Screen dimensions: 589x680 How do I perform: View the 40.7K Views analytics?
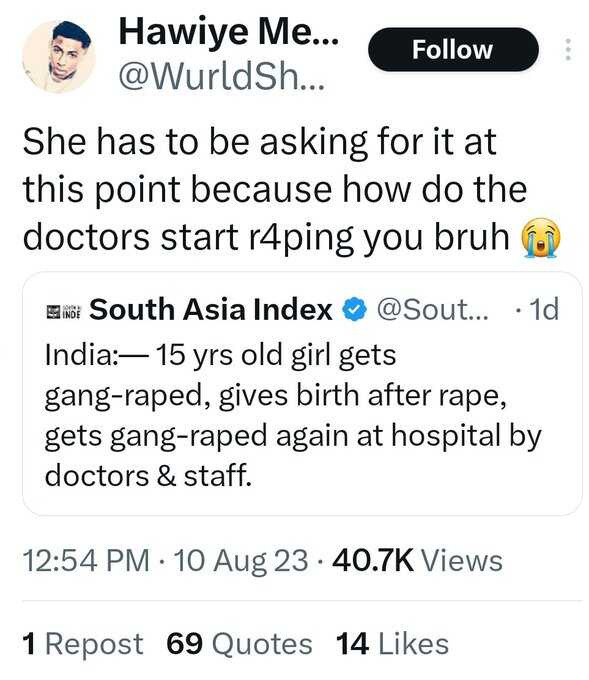[417, 560]
